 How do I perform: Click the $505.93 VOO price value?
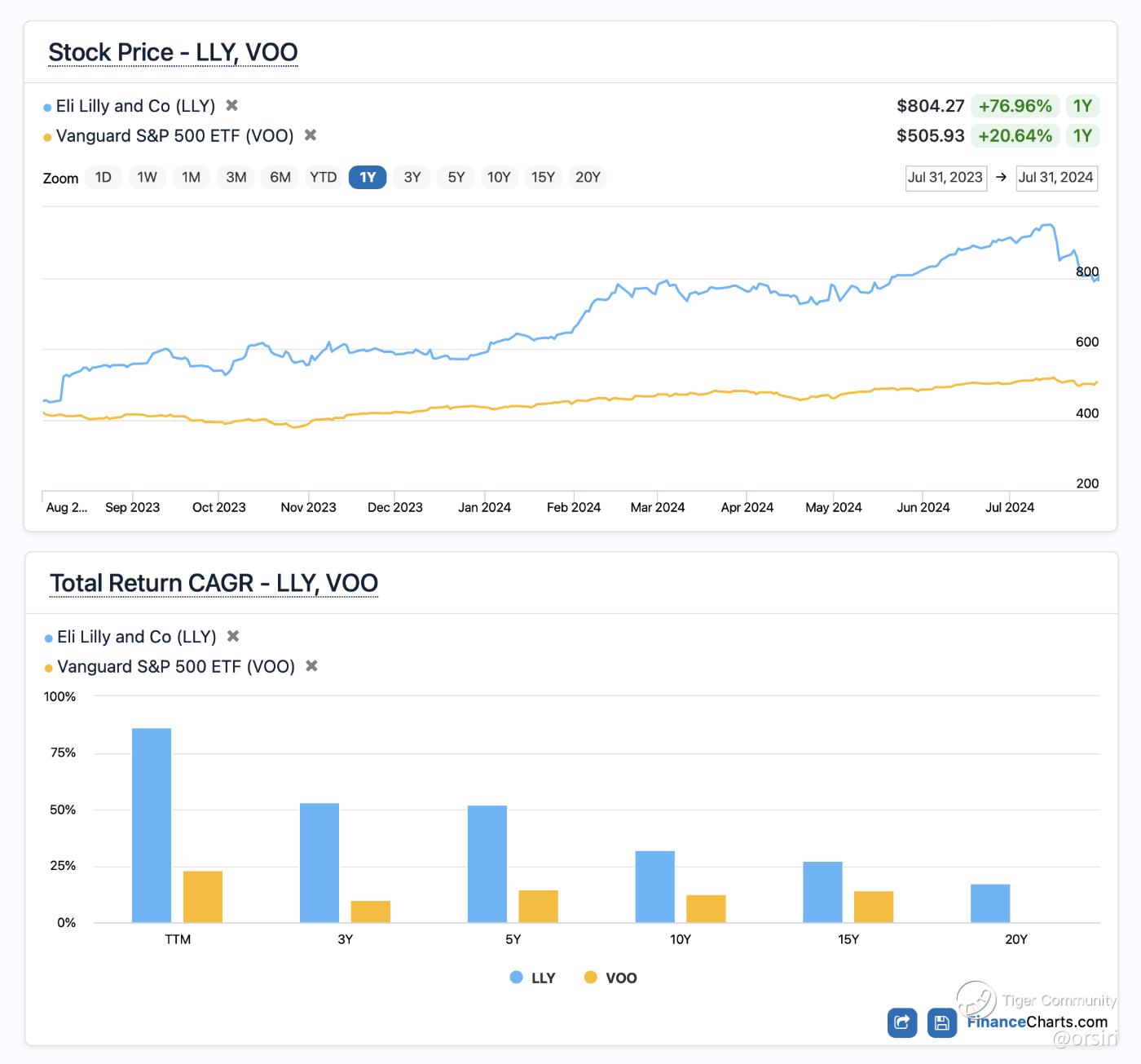(x=931, y=135)
